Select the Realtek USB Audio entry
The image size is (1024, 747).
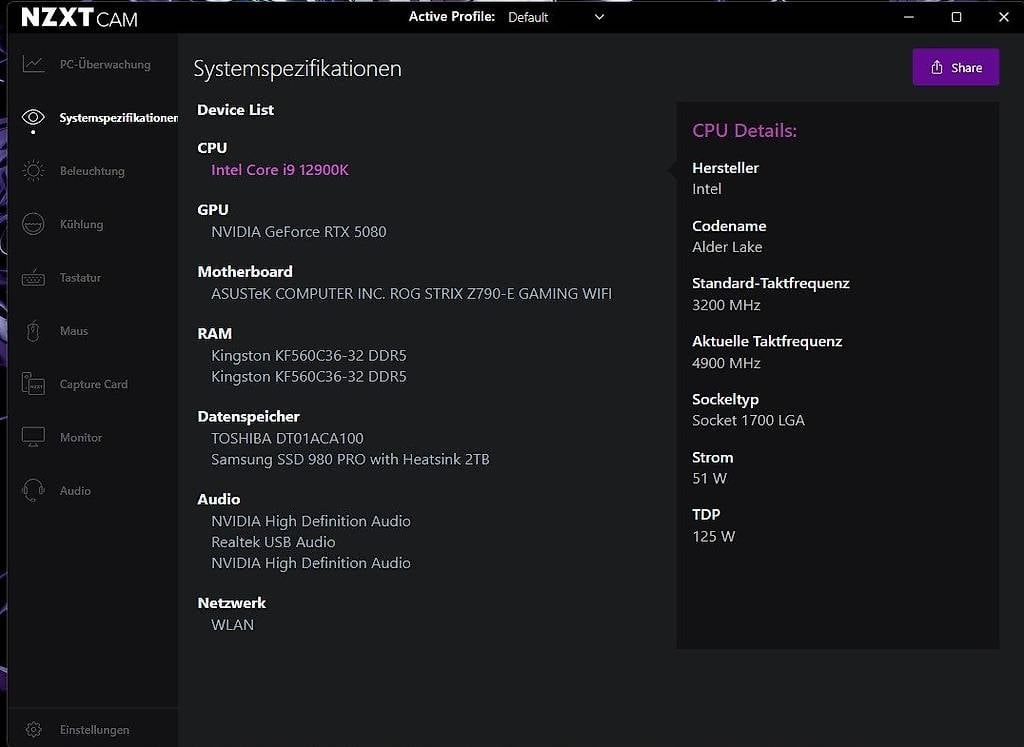[273, 542]
